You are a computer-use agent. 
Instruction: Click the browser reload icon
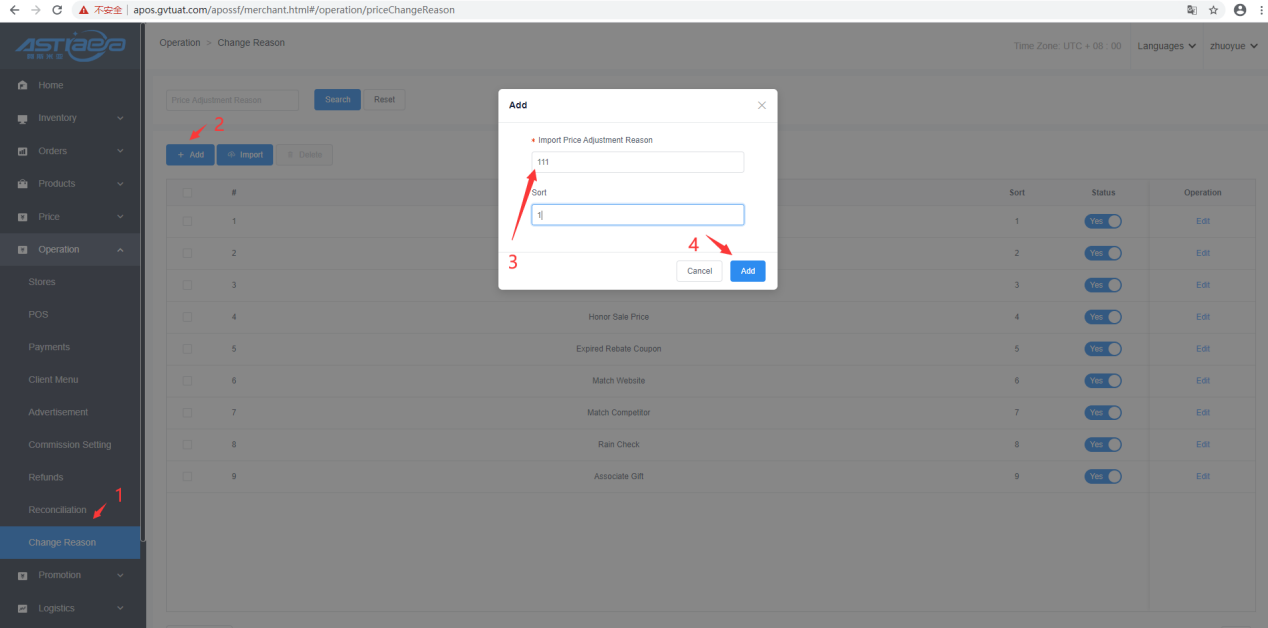tap(57, 9)
